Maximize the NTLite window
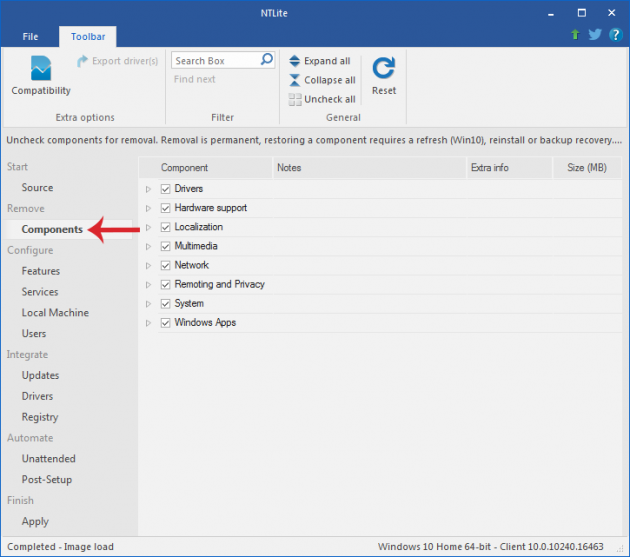Screen dimensions: 630x557 581,13
